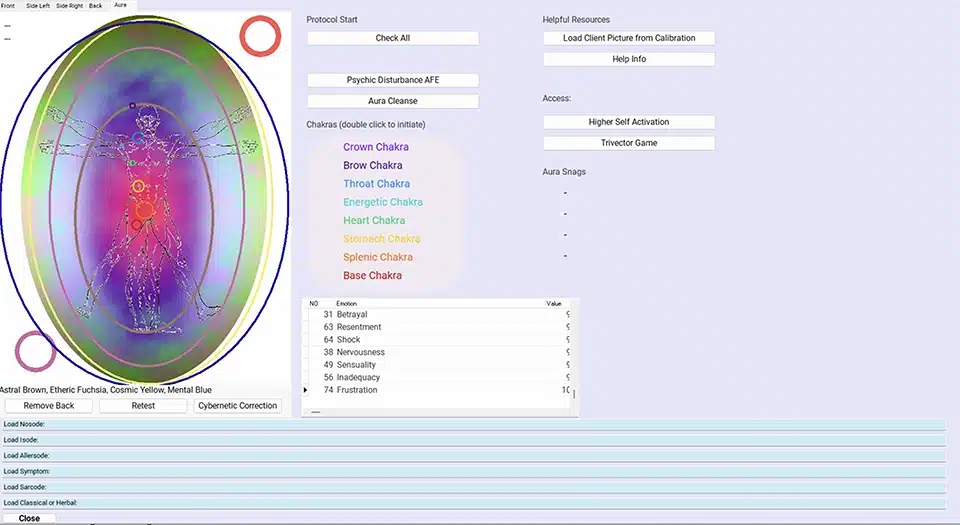Screen dimensions: 960x525
Task: Click the Emotion column header
Action: [x=347, y=303]
